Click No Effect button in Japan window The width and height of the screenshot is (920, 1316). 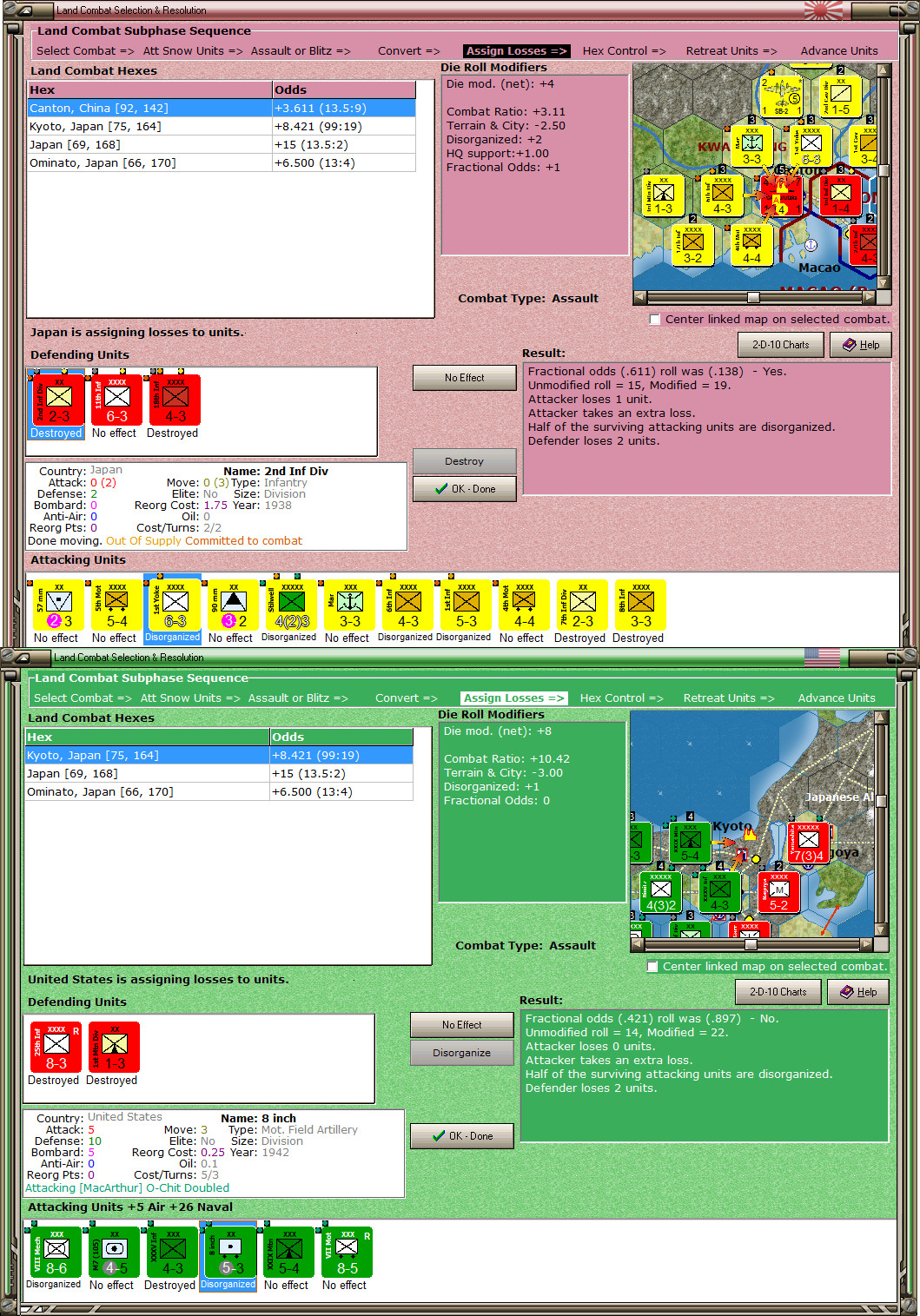click(465, 378)
